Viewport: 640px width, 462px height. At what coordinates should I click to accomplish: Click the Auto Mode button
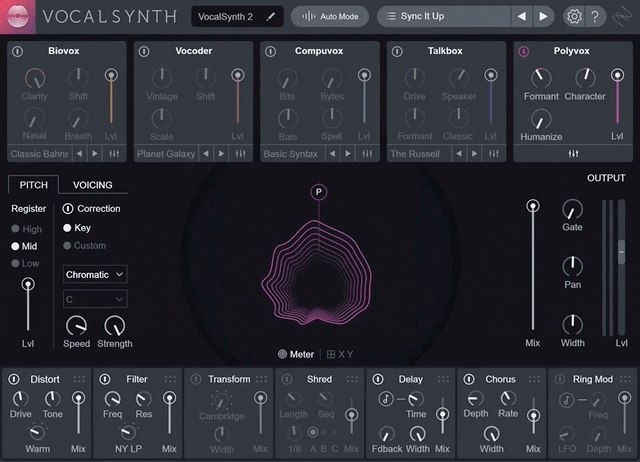click(x=329, y=17)
